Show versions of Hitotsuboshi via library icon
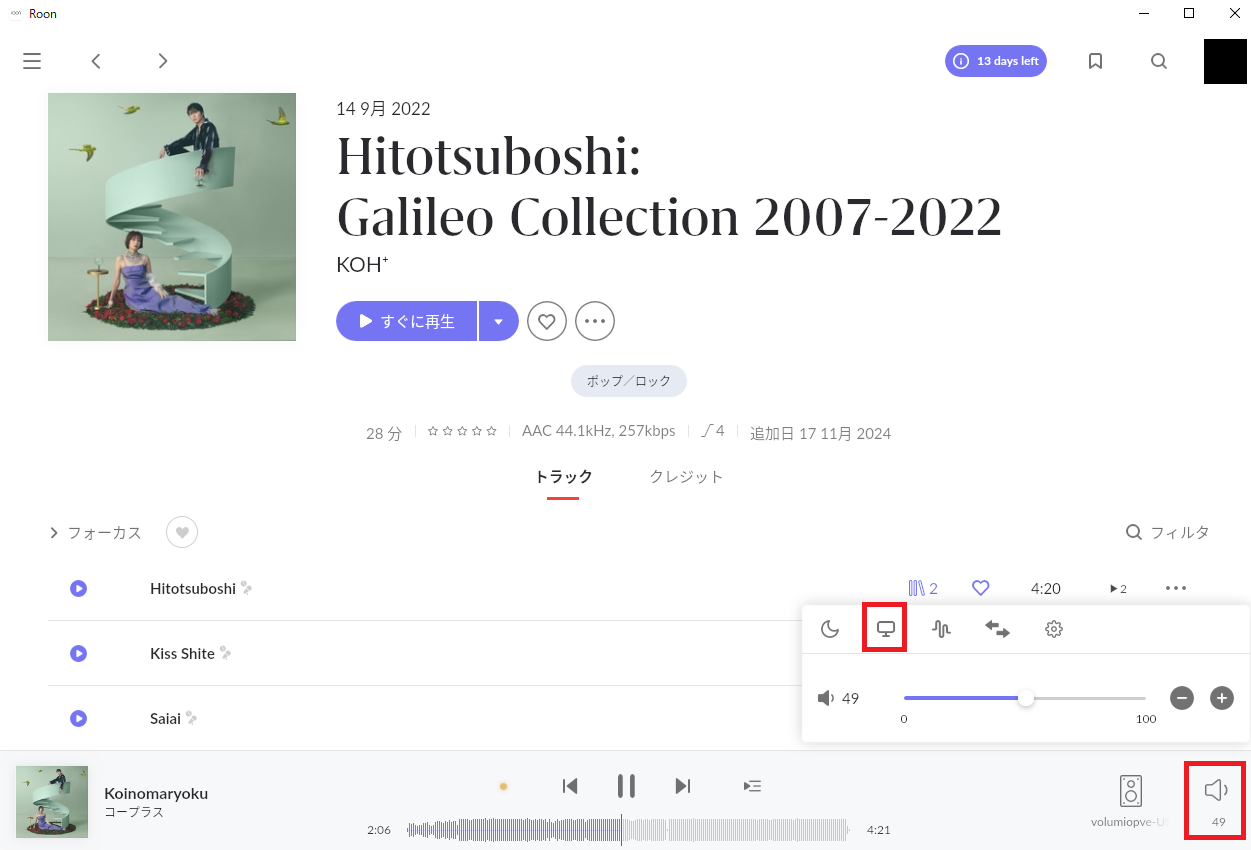The width and height of the screenshot is (1251, 850). click(923, 589)
